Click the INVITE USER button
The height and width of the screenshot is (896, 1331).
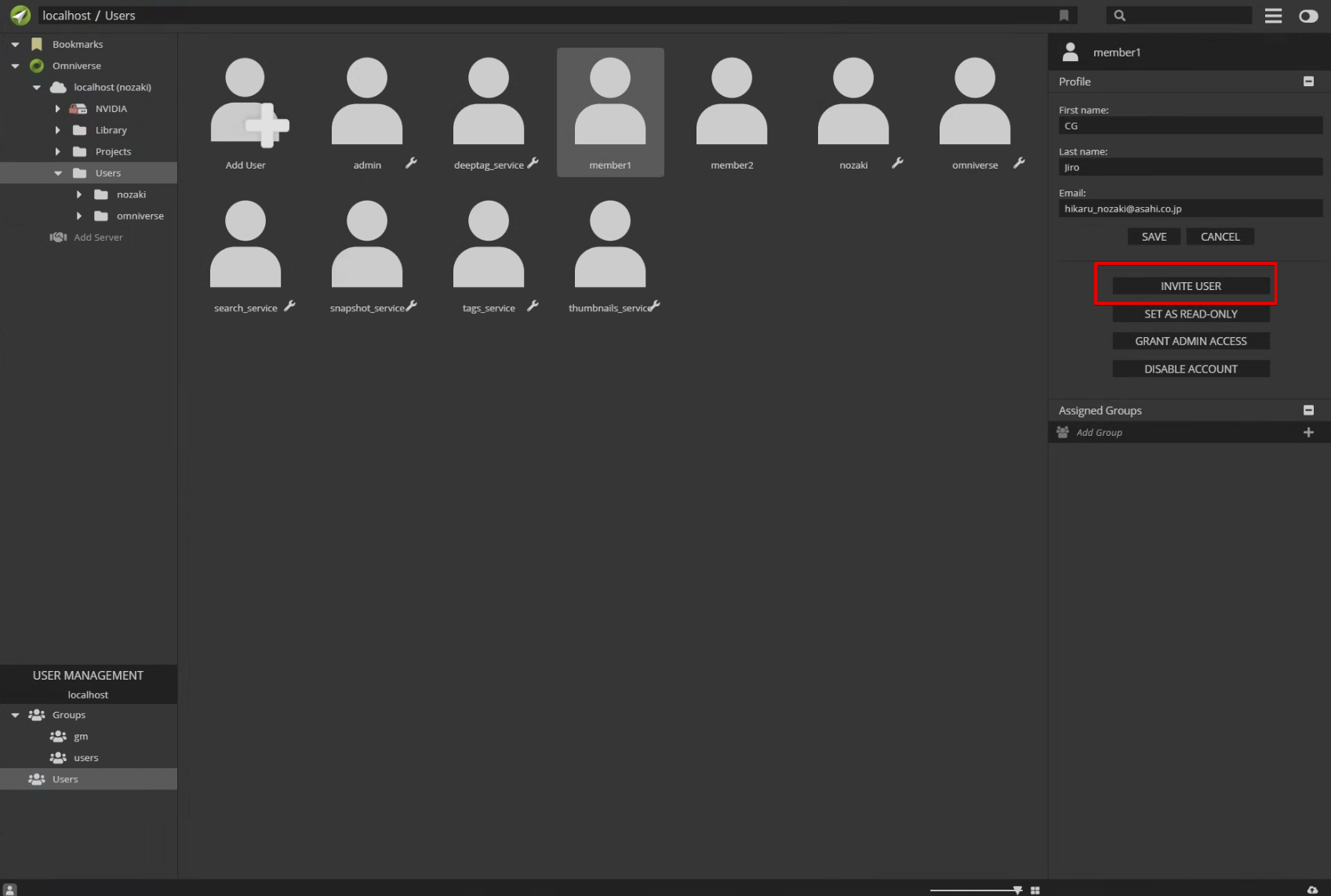point(1190,286)
